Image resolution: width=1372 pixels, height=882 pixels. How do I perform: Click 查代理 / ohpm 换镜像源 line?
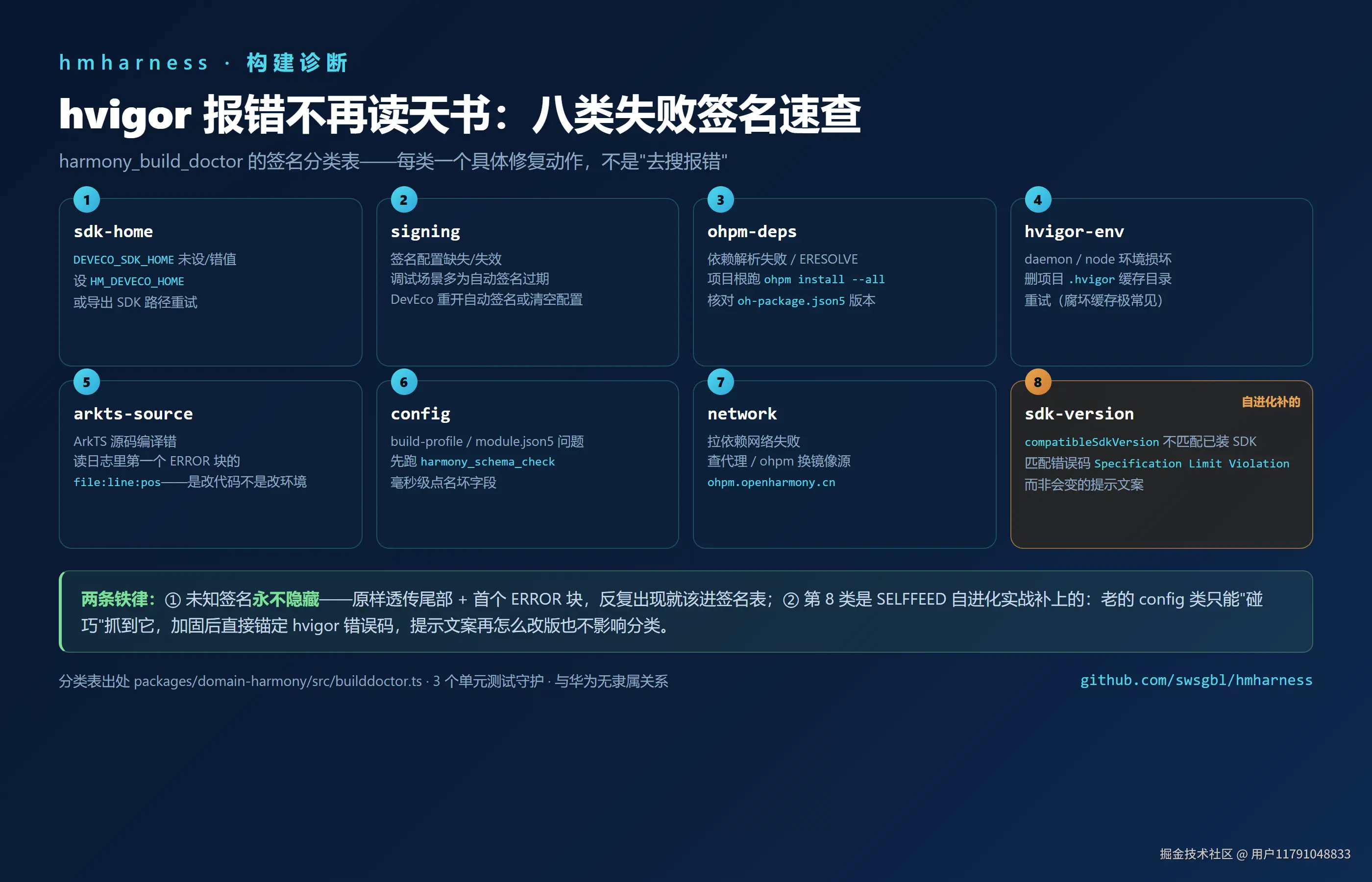(x=779, y=461)
